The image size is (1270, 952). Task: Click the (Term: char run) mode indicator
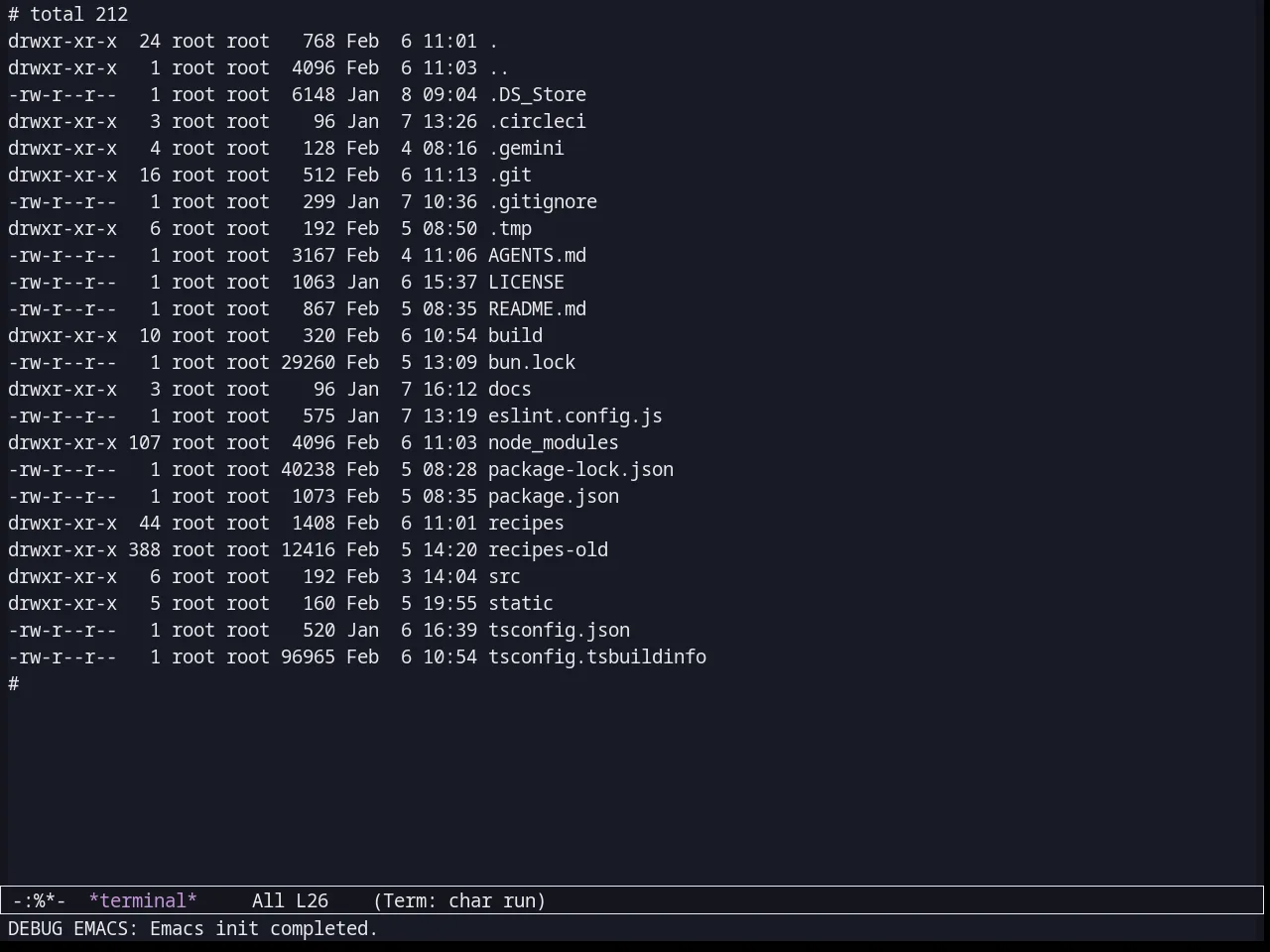click(x=459, y=900)
